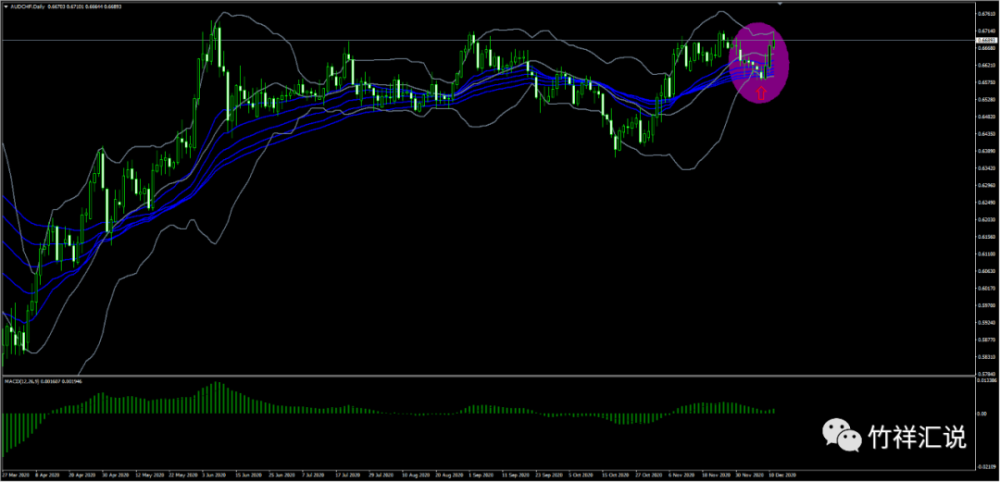Click the '27 Oct 2020' date on the time axis
The height and width of the screenshot is (482, 1000).
[649, 475]
